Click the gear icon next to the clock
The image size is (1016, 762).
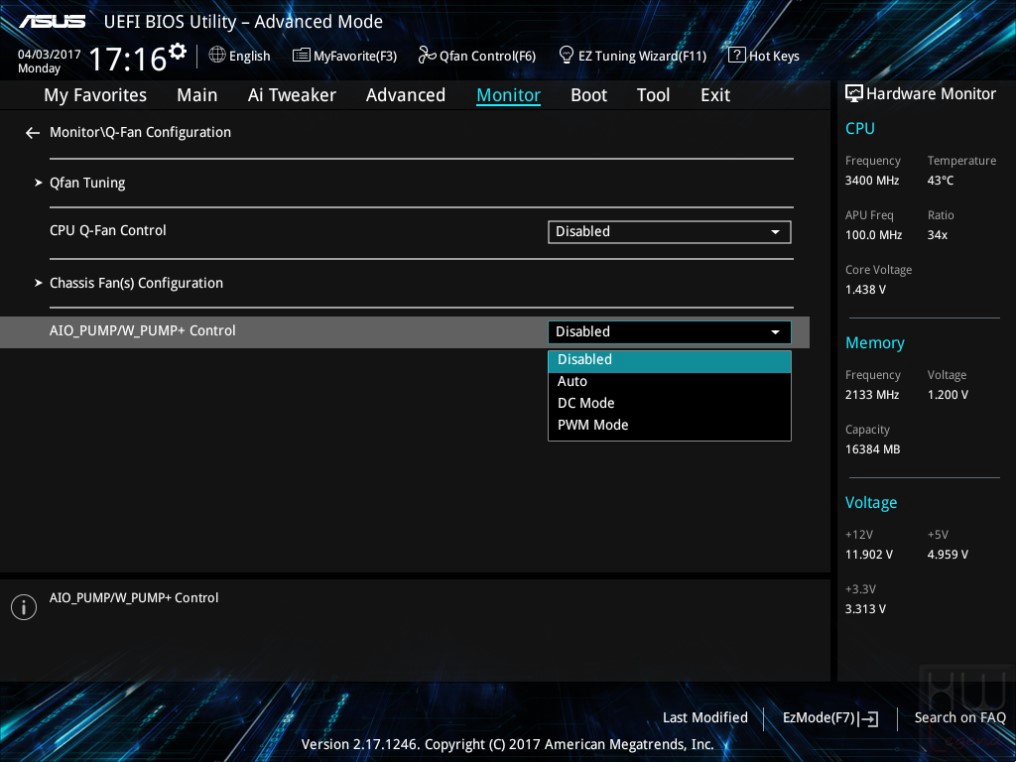178,51
